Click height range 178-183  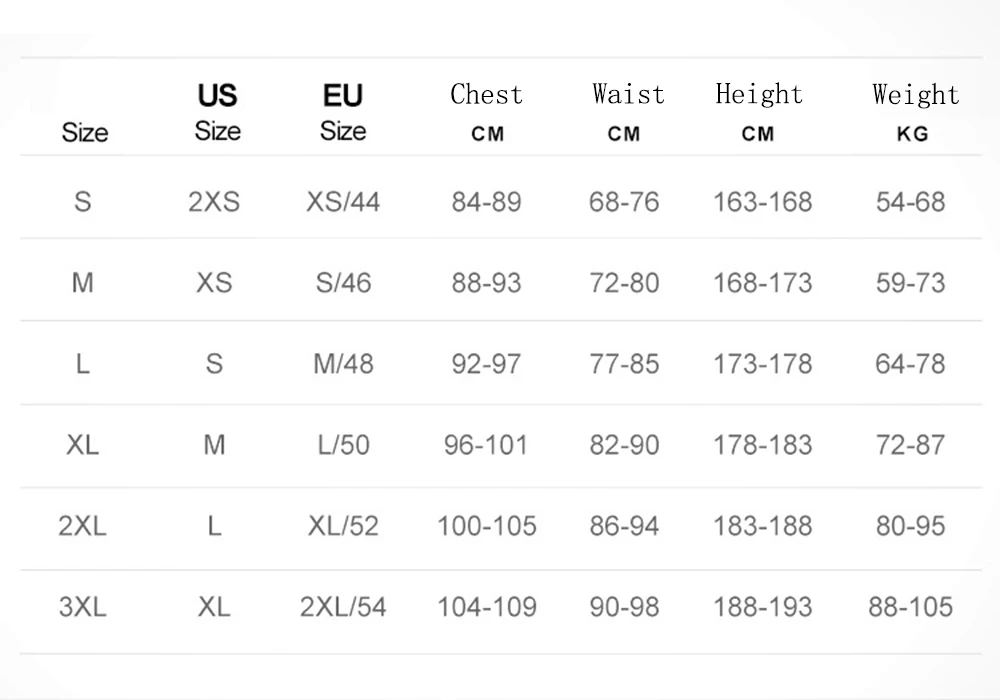[x=762, y=445]
